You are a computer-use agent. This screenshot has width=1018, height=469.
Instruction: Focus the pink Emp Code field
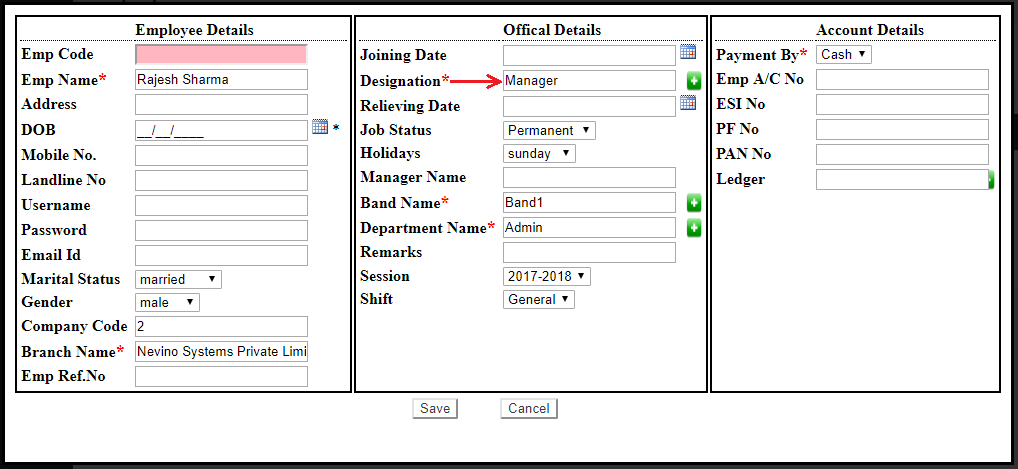(x=221, y=55)
